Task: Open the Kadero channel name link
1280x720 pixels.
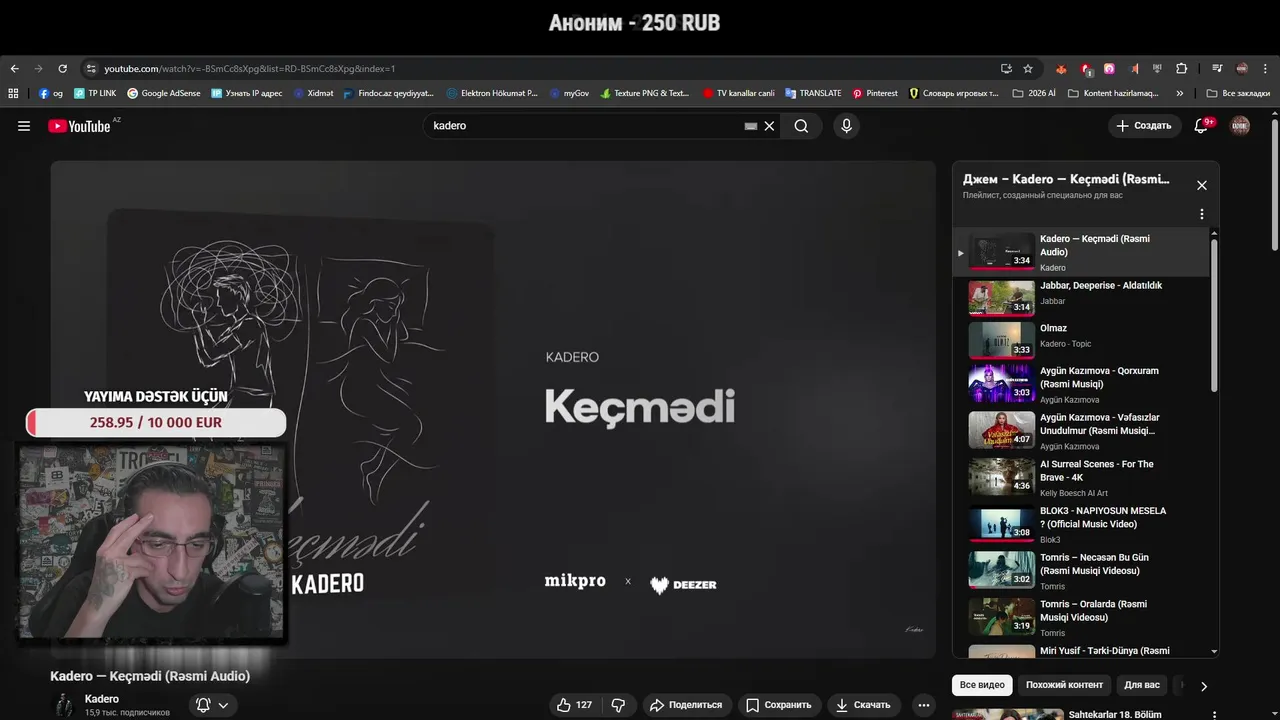Action: click(102, 699)
